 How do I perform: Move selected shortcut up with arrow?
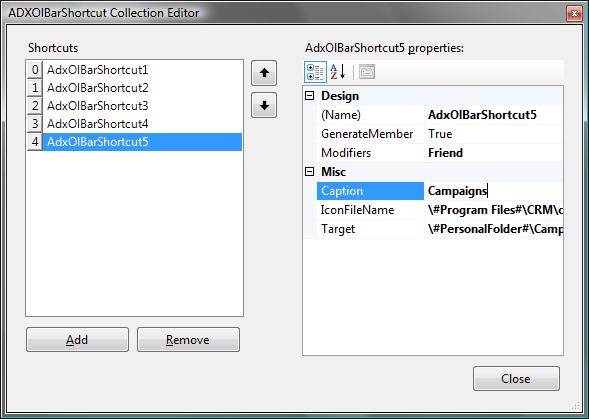point(264,73)
